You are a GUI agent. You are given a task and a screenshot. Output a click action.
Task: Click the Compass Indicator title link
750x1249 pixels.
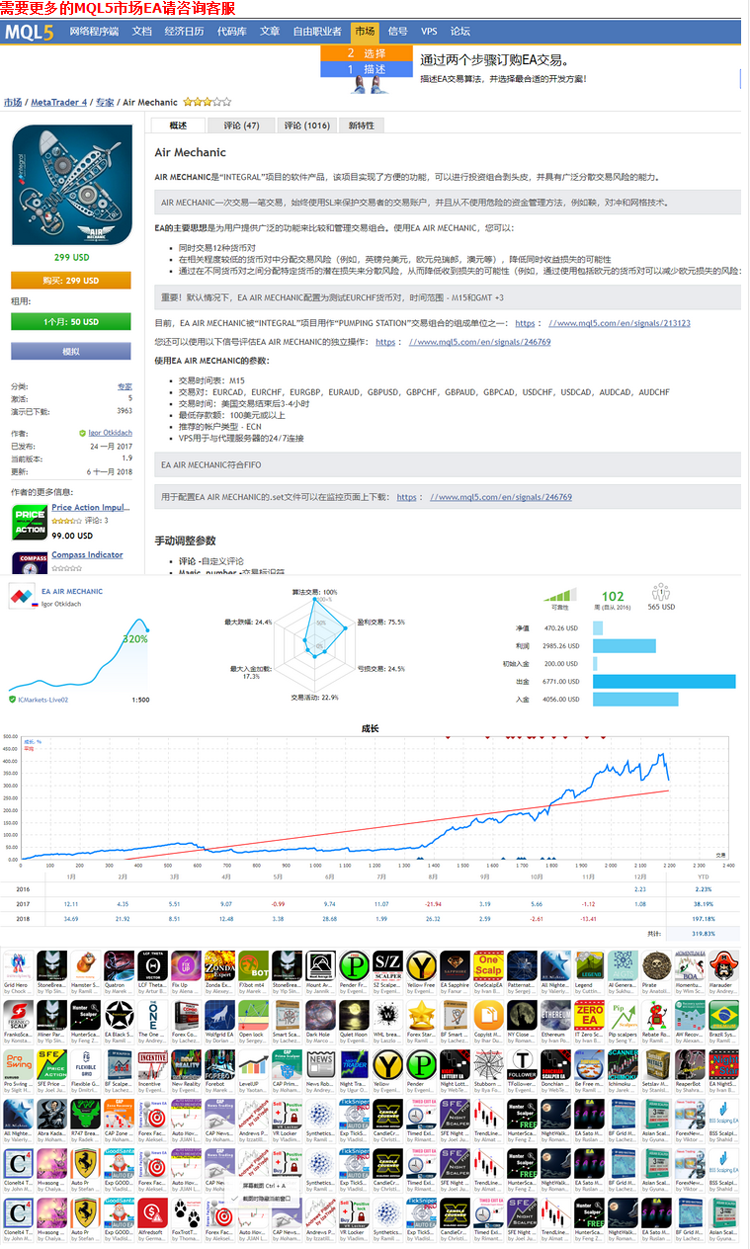point(88,555)
